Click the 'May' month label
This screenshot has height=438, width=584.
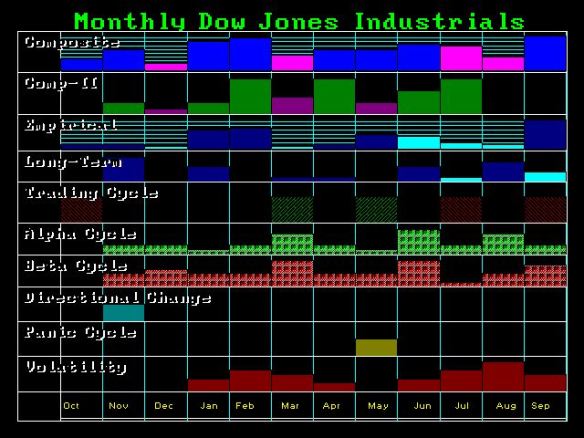pos(378,406)
